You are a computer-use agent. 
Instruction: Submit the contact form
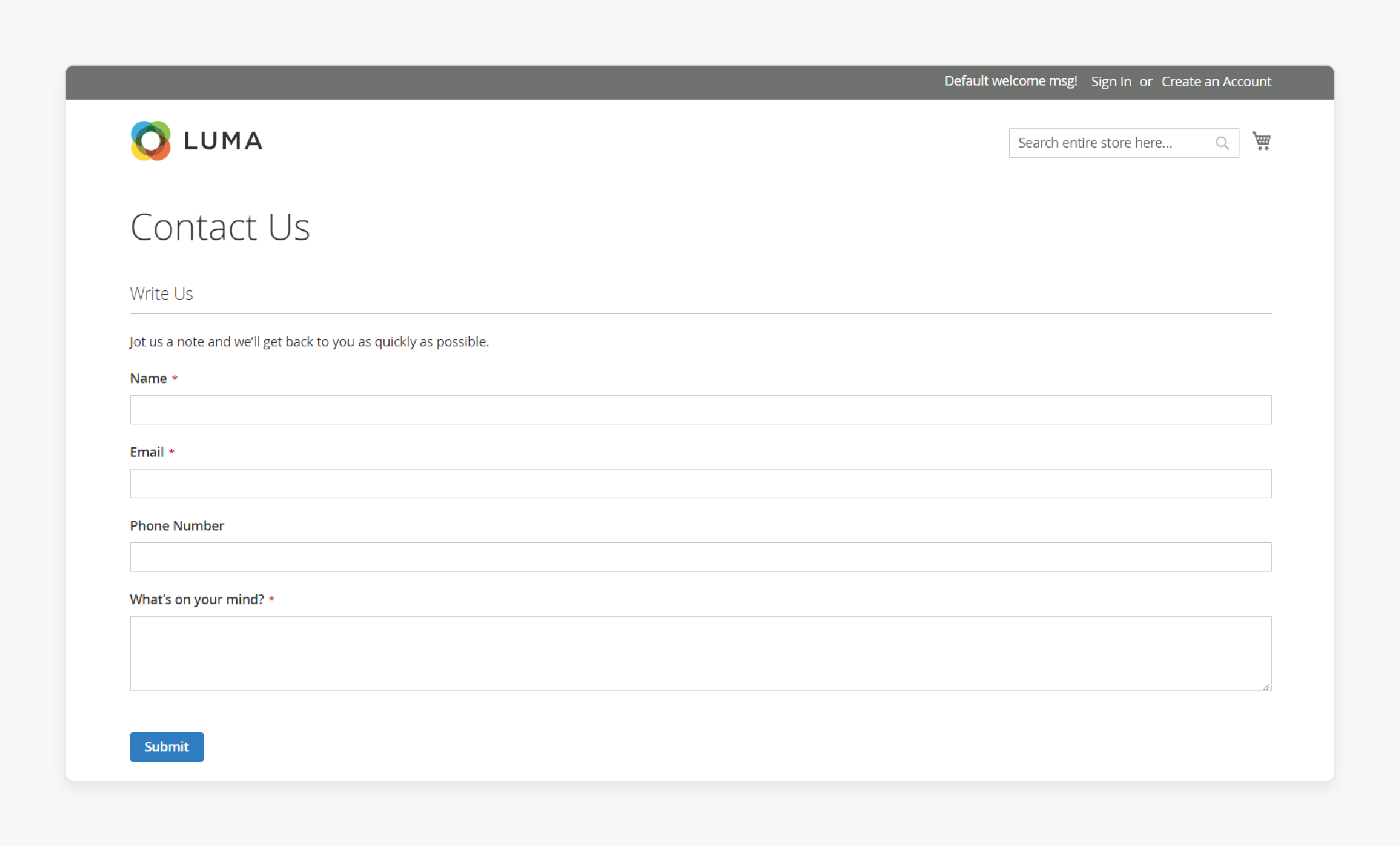point(167,747)
